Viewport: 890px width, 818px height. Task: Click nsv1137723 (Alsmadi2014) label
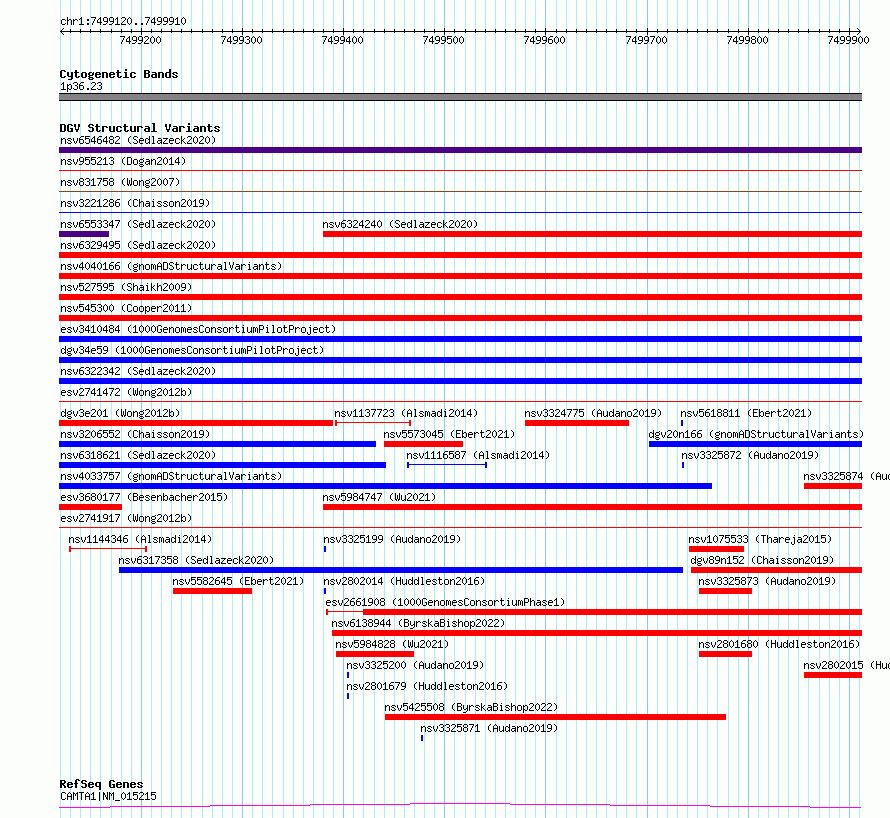tap(406, 413)
